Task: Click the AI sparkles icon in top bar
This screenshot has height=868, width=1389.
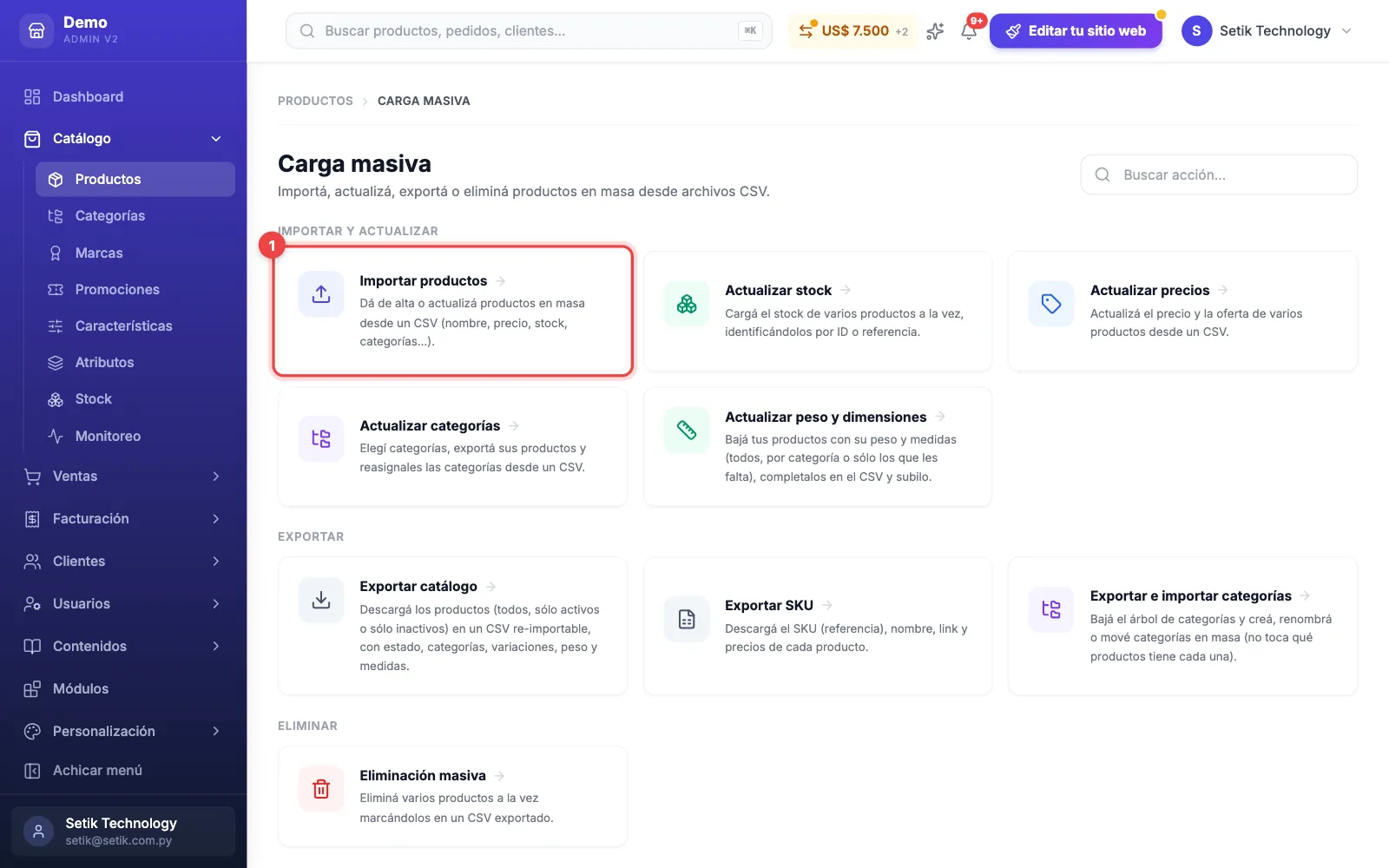Action: [x=935, y=31]
